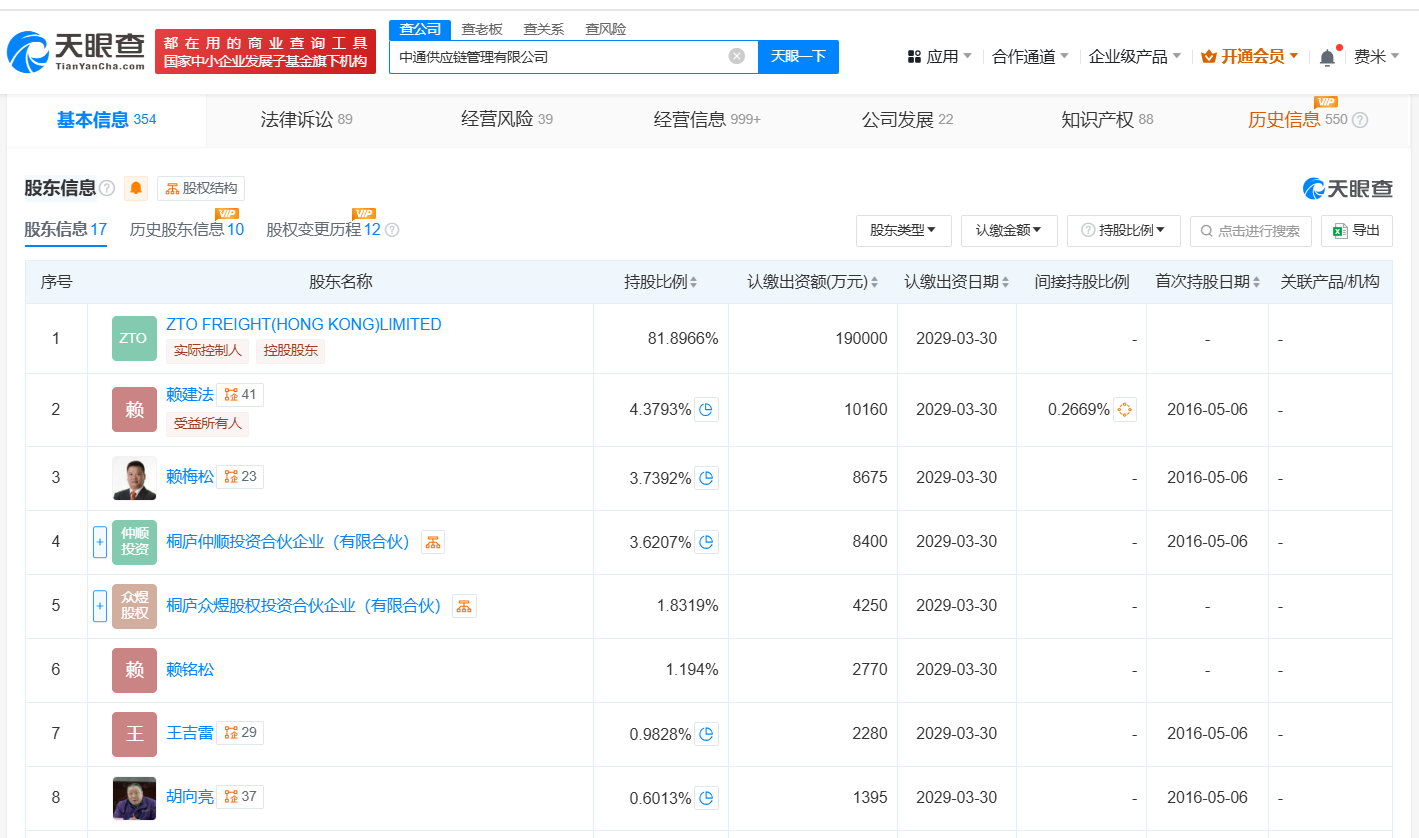Open the pie chart icon for 胡向亮

[706, 798]
